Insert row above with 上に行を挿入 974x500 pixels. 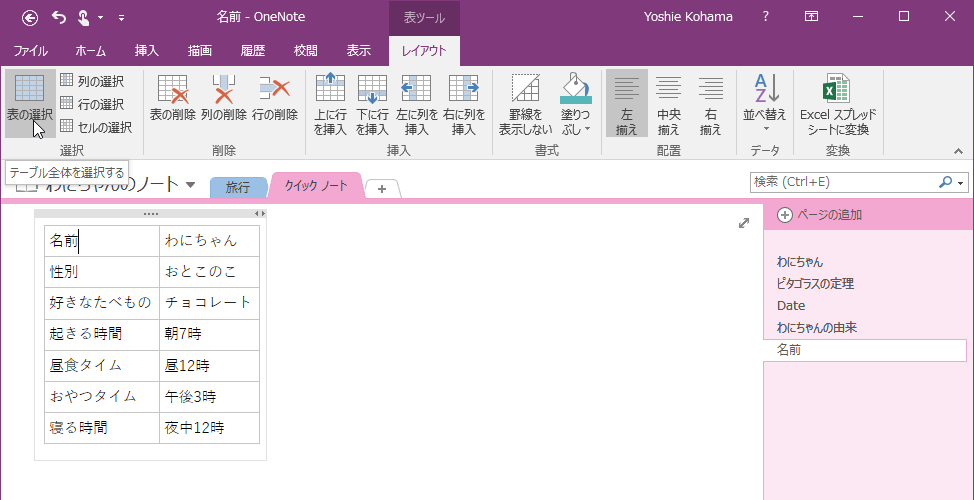tap(330, 104)
